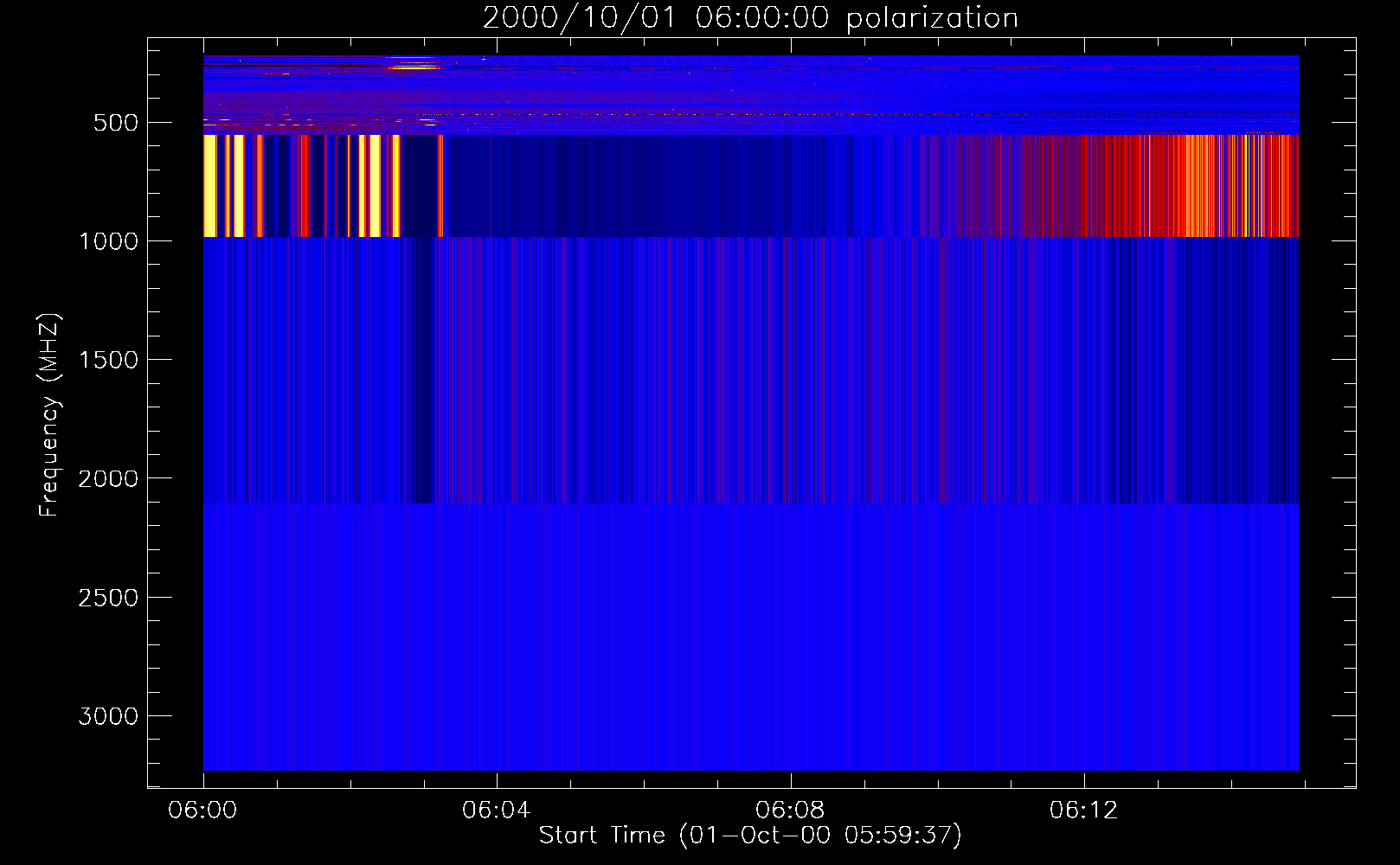
Task: Click the 'Frequency (MHZ)' axis label
Action: point(49,415)
